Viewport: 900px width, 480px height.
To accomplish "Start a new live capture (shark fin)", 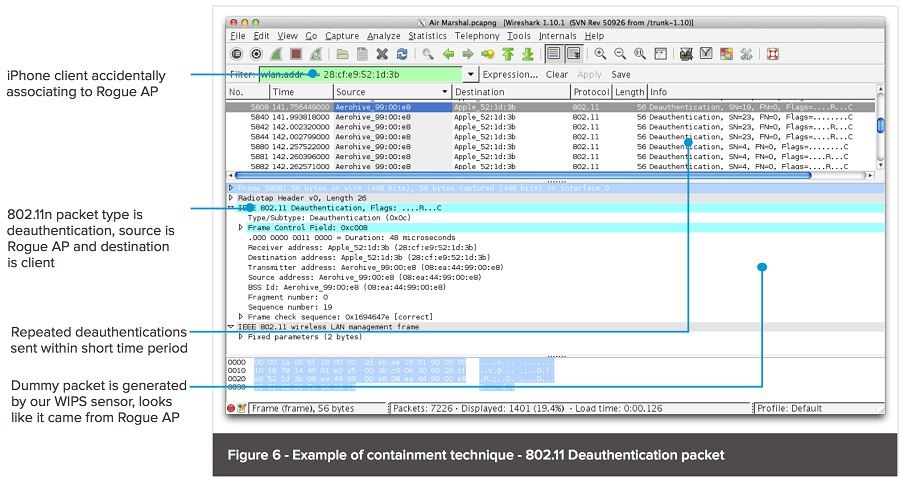I will [x=276, y=54].
